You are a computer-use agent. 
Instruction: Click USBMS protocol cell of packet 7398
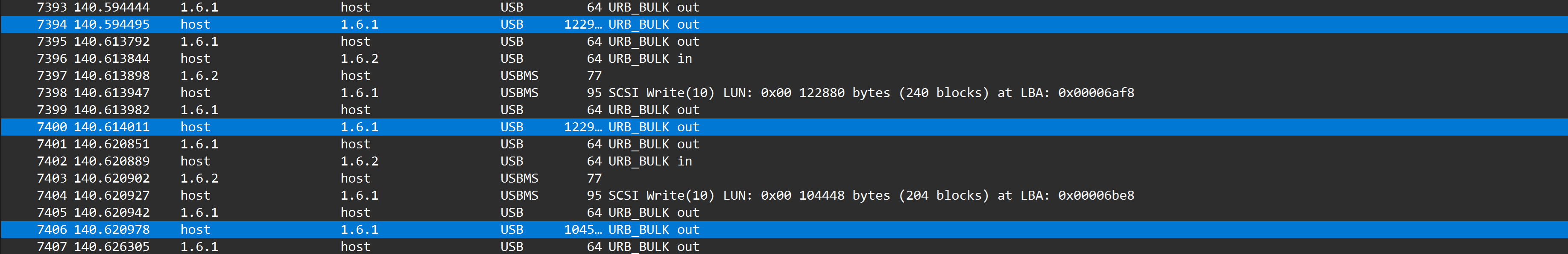(519, 93)
